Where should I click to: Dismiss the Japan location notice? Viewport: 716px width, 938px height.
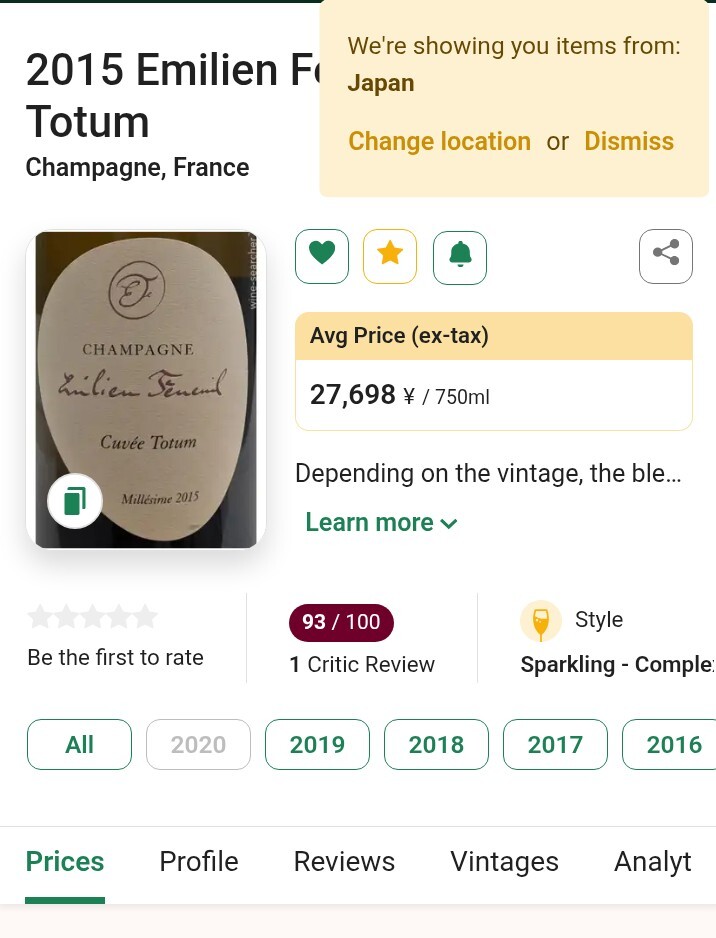(x=629, y=141)
